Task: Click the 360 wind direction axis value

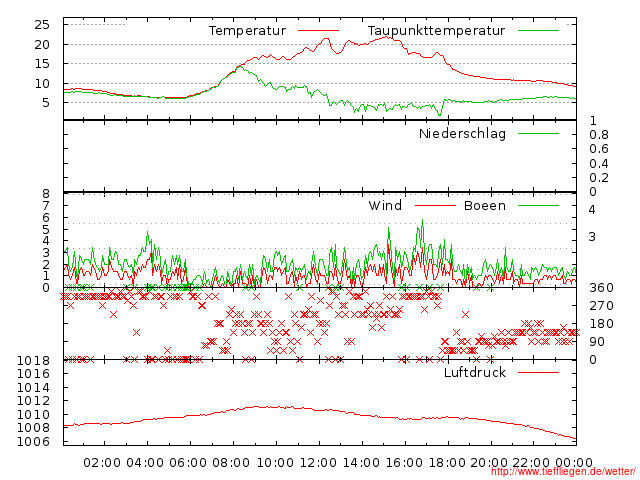Action: click(601, 288)
